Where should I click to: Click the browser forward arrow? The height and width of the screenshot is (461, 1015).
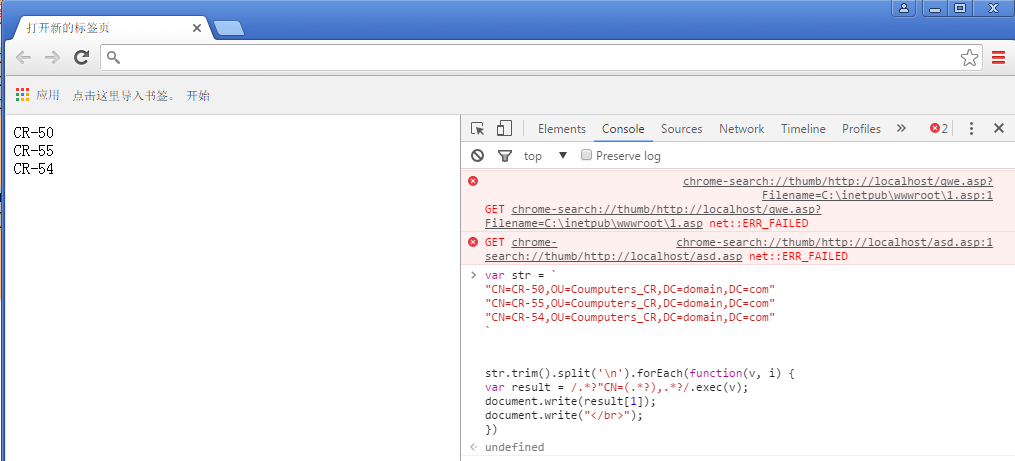[x=52, y=58]
